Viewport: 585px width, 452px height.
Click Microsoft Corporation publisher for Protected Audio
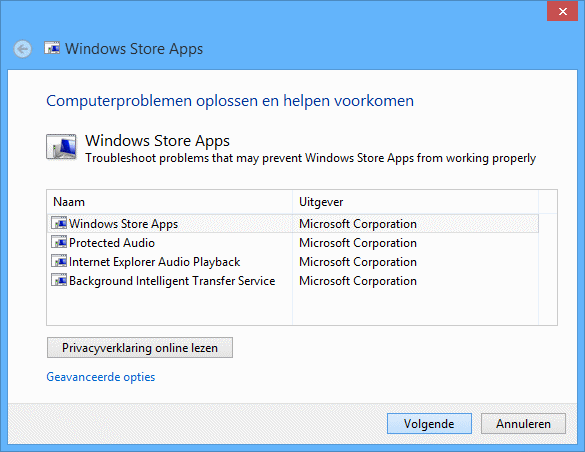point(358,243)
